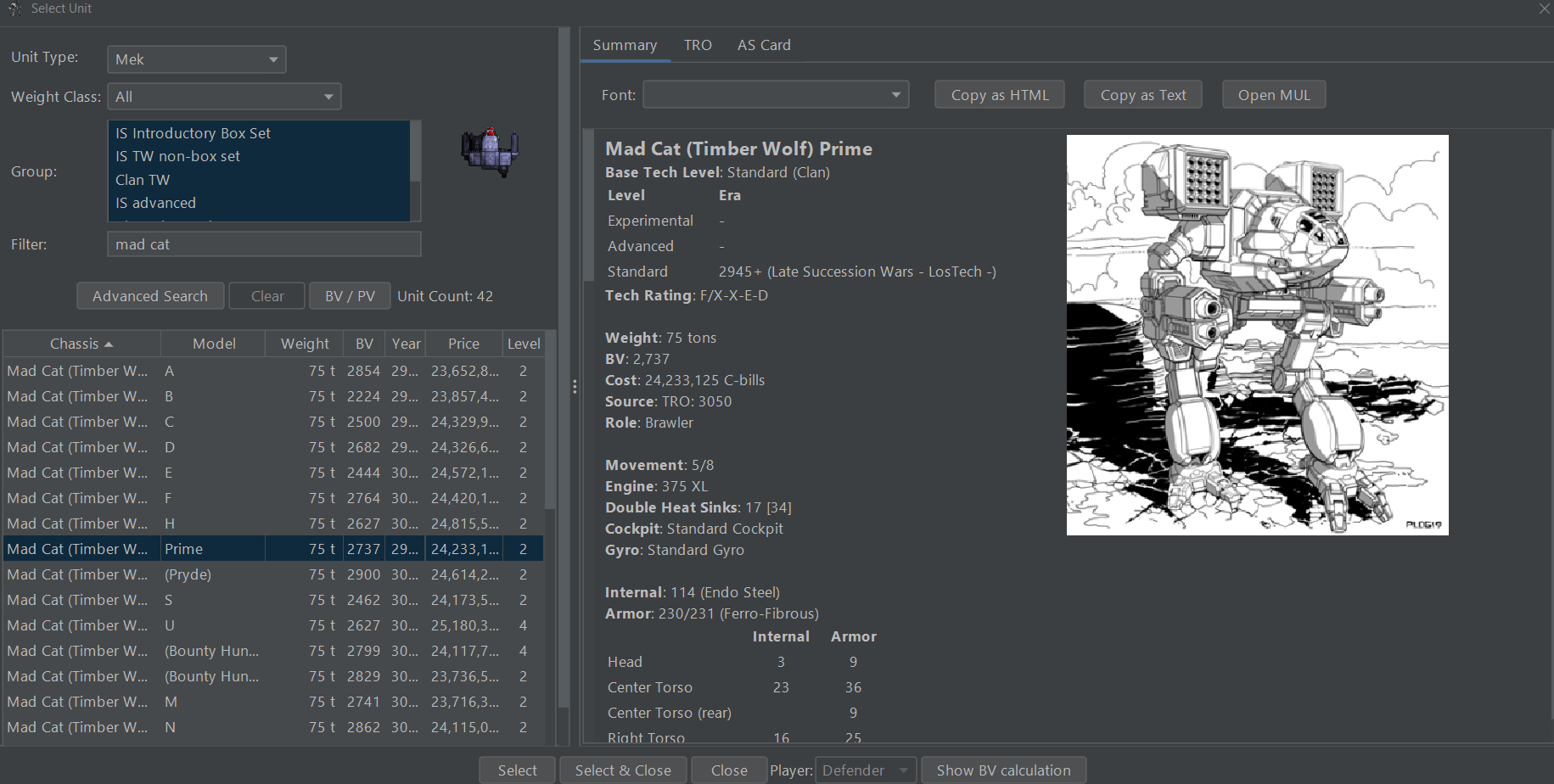Click the panel splitter handle dots
This screenshot has height=784, width=1554.
tap(575, 387)
